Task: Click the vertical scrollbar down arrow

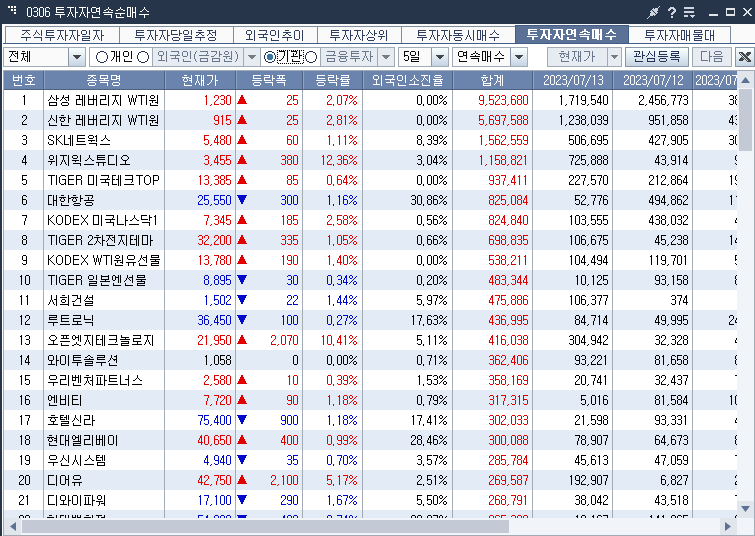Action: pos(745,509)
